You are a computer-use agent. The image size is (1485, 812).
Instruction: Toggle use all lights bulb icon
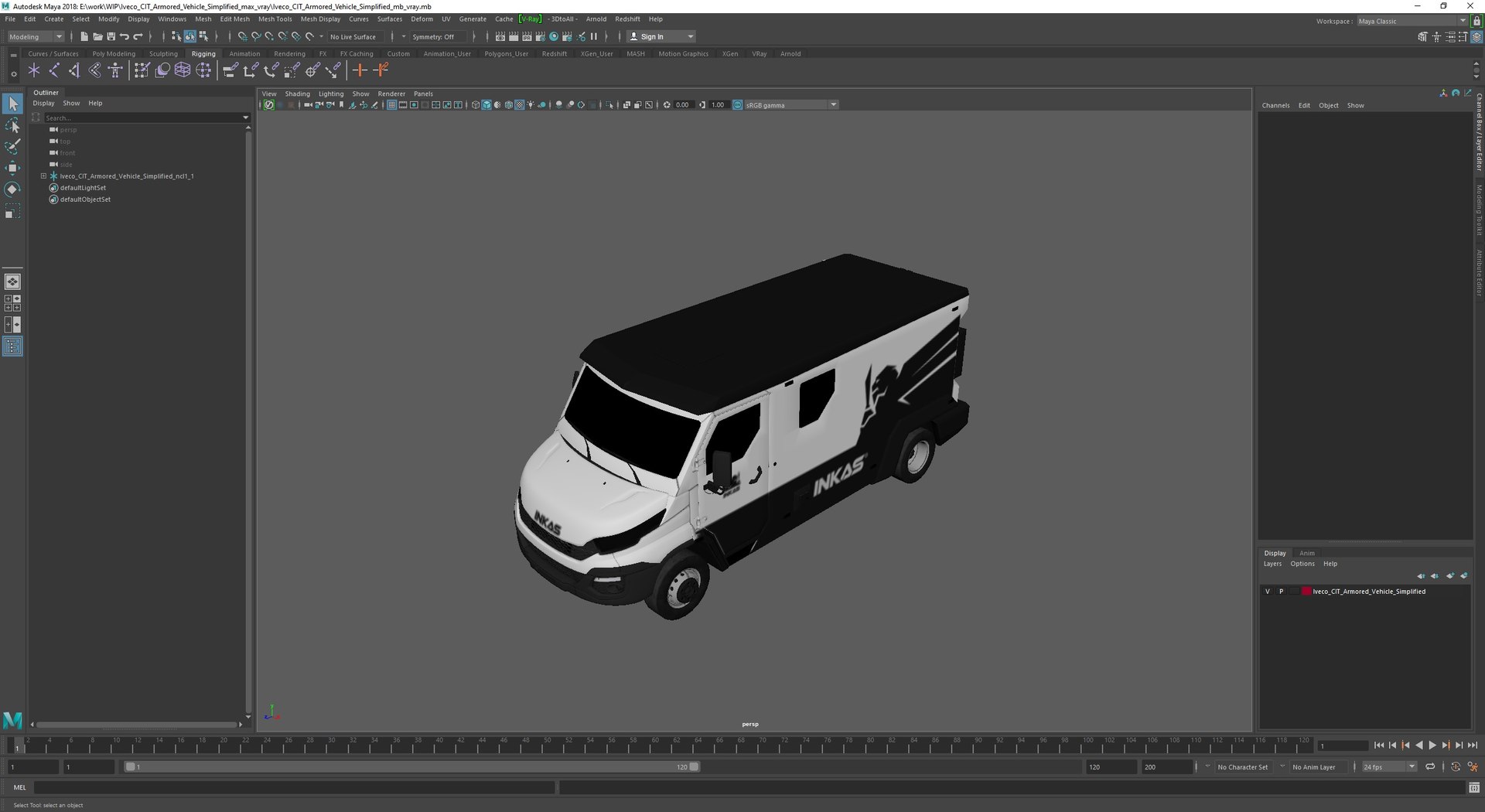pyautogui.click(x=531, y=105)
